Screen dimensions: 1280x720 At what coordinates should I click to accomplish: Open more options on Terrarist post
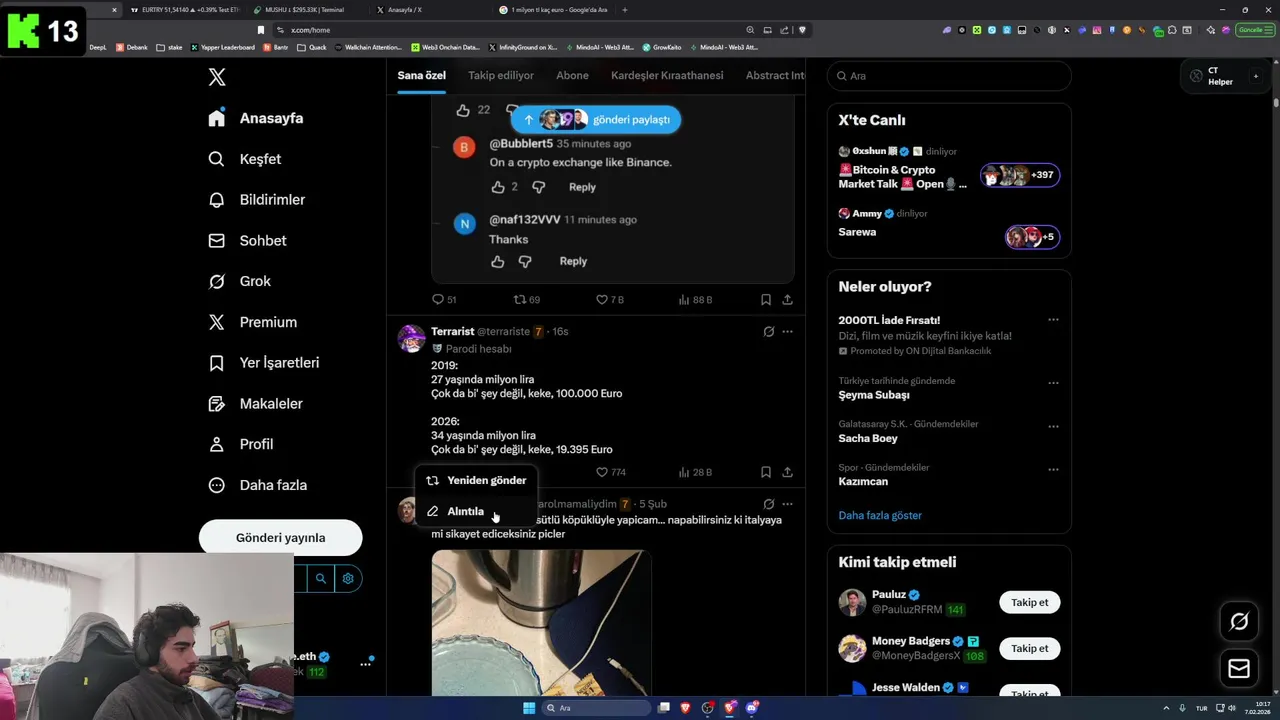[x=788, y=331]
